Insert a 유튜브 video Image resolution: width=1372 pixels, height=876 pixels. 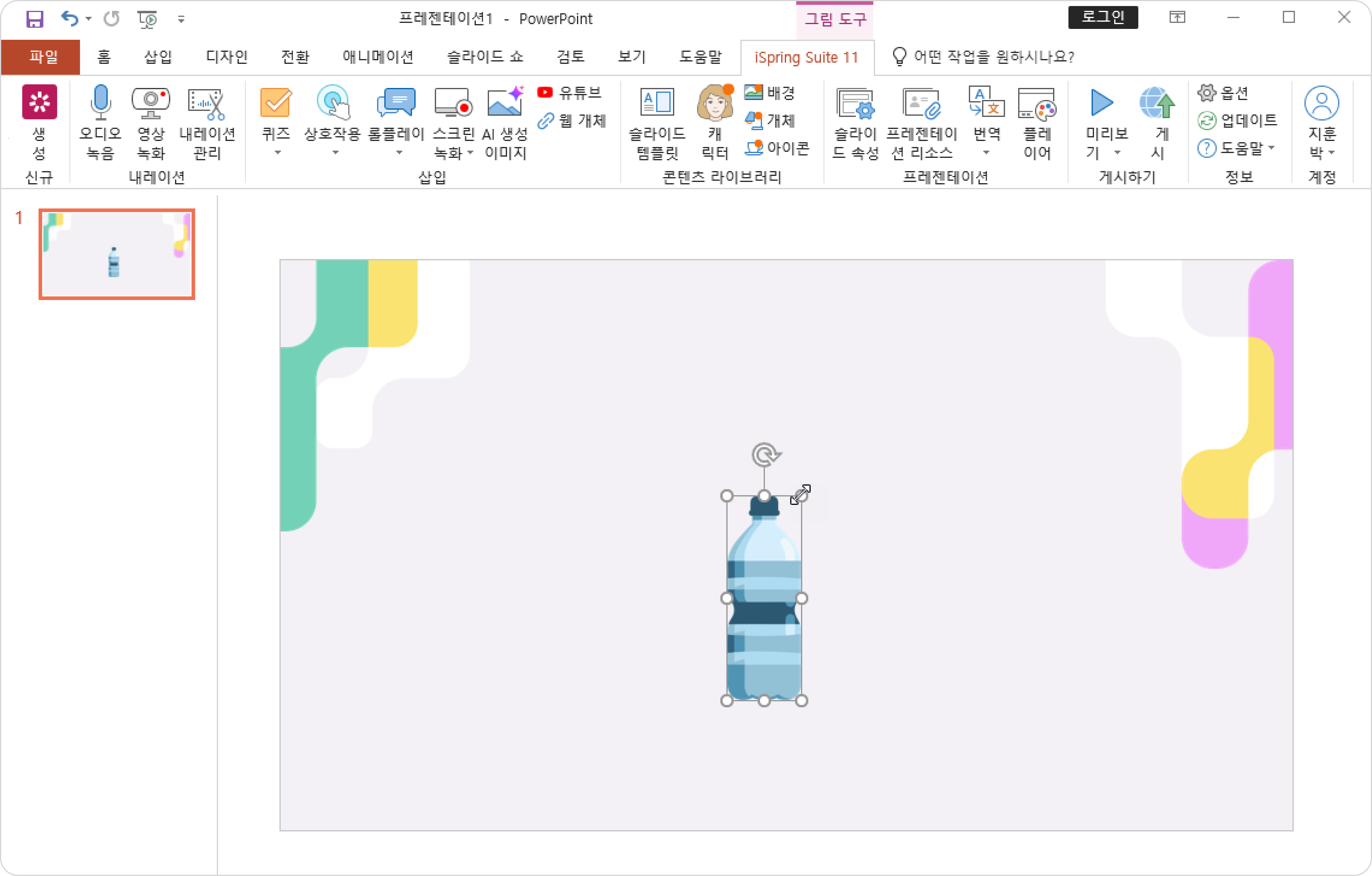click(570, 92)
